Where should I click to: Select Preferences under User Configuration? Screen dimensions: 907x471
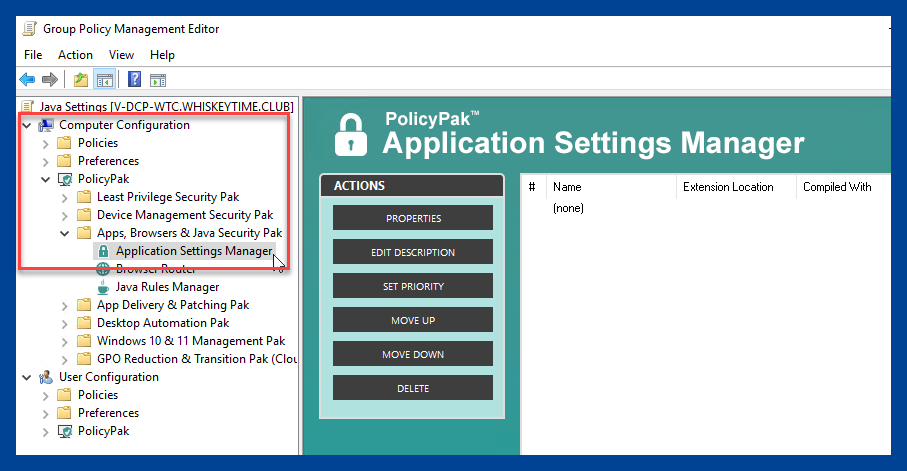(x=108, y=413)
